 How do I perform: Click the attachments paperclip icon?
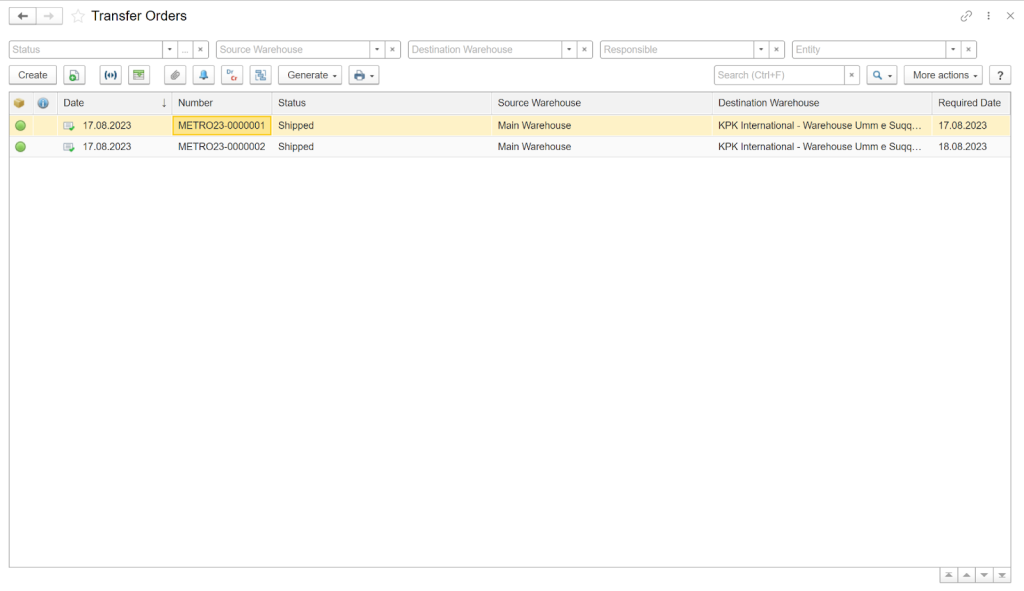point(175,75)
